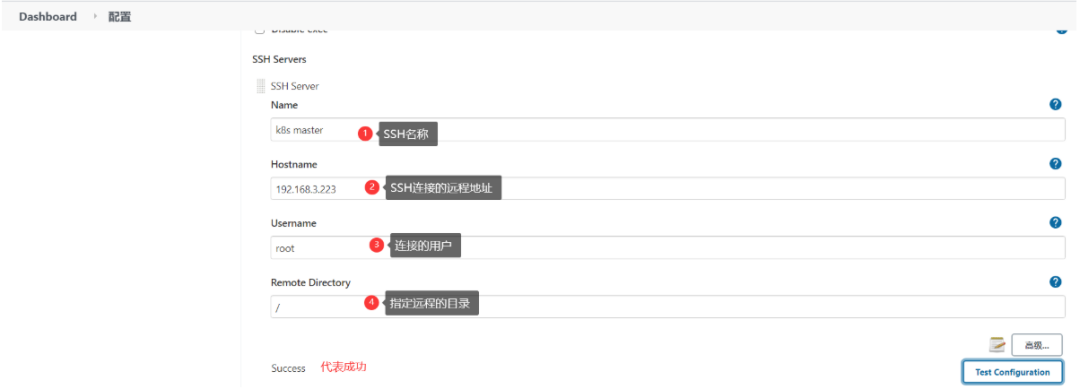Open help for the Hostname field
Viewport: 1080px width, 389px height.
pyautogui.click(x=1055, y=164)
